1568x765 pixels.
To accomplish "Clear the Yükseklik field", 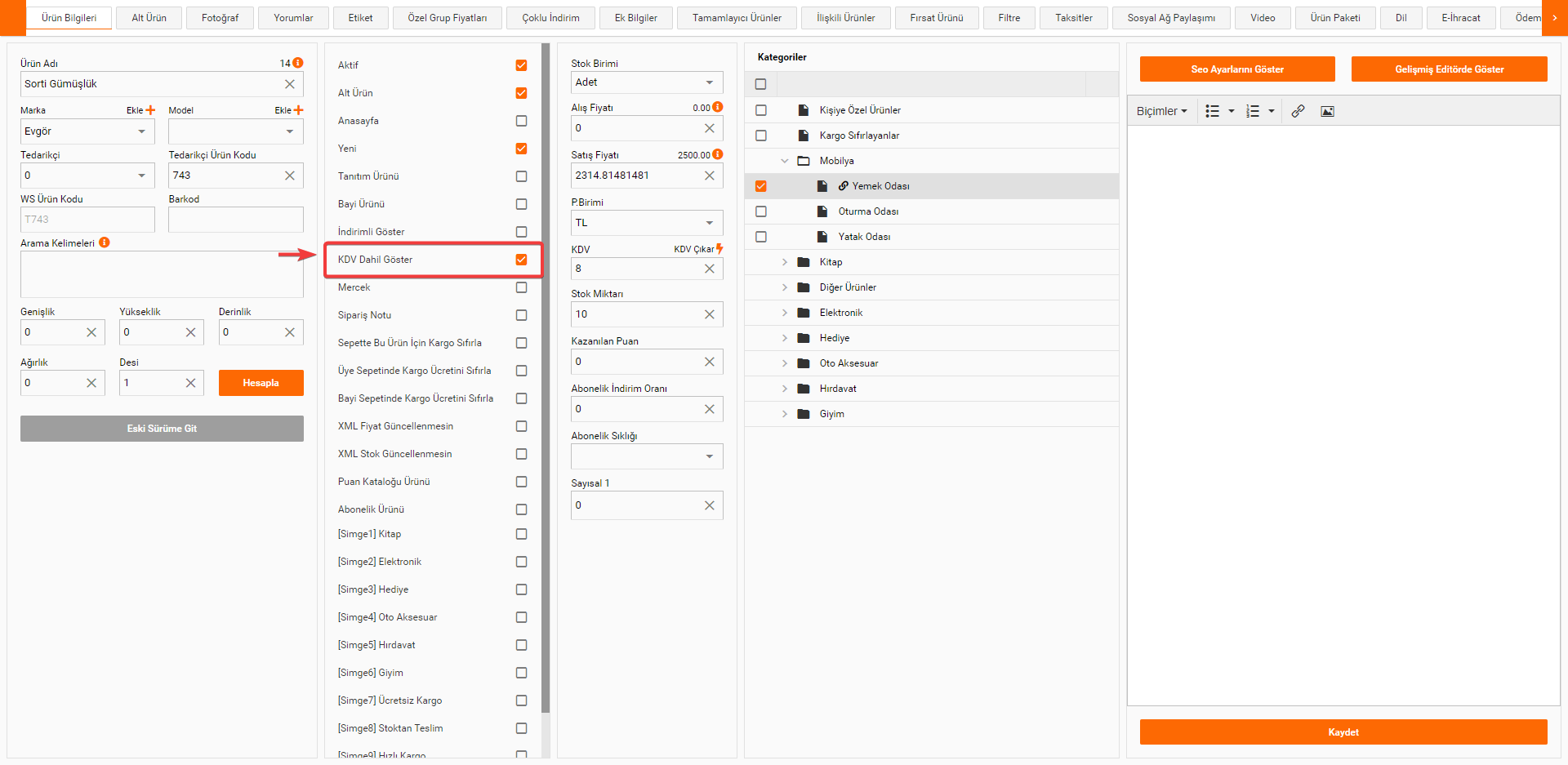I will point(190,332).
